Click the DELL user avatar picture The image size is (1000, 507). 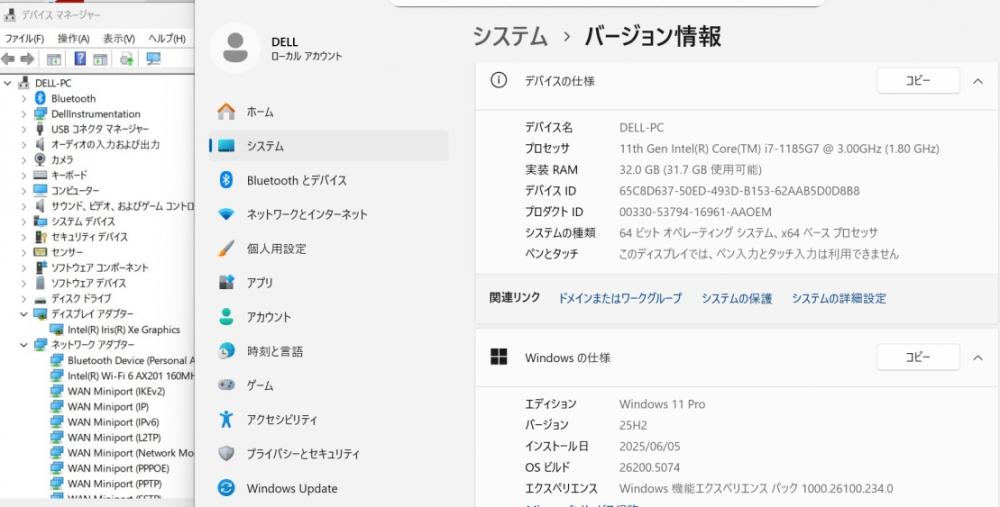pyautogui.click(x=235, y=48)
